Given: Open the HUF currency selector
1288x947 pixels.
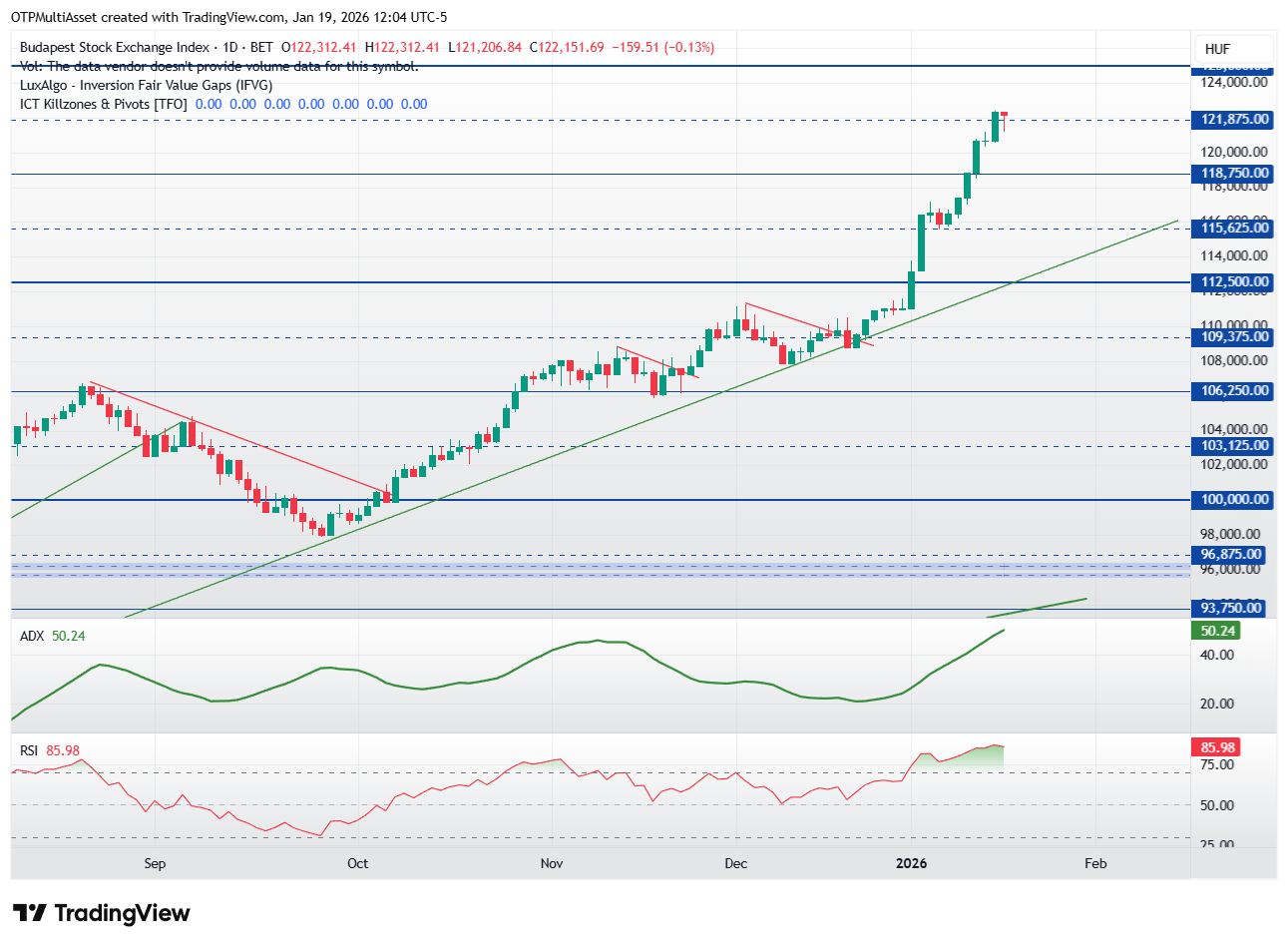Looking at the screenshot, I should [1217, 49].
